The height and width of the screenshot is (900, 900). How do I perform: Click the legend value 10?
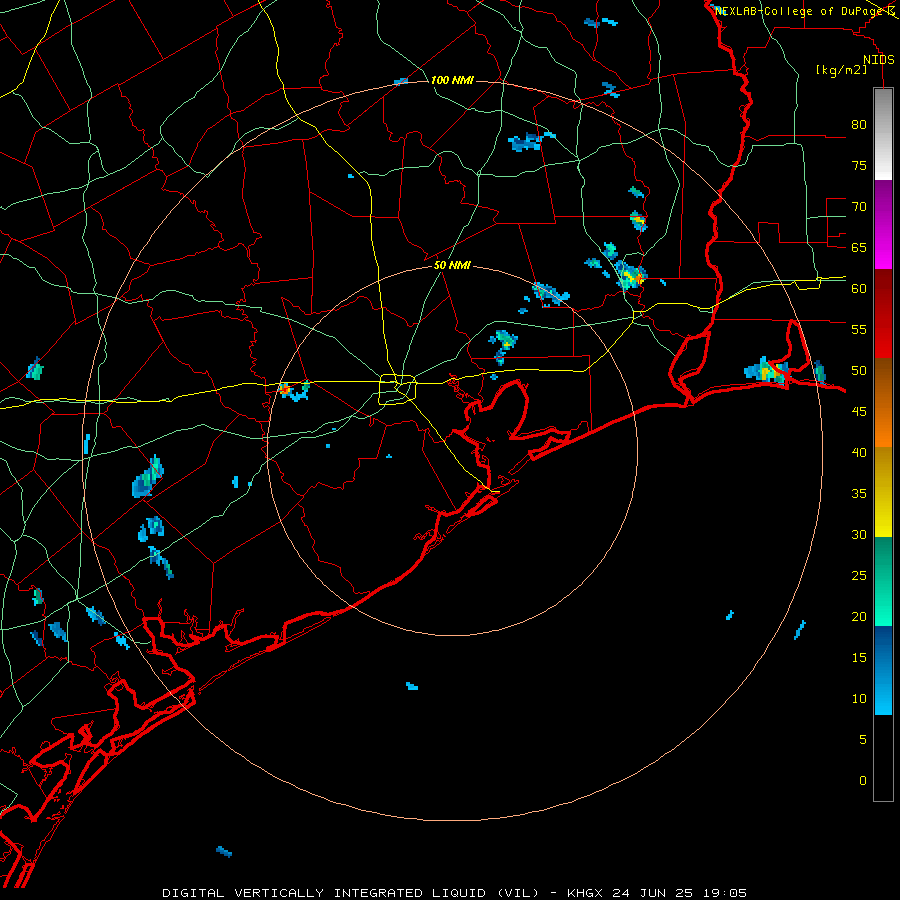tap(859, 698)
